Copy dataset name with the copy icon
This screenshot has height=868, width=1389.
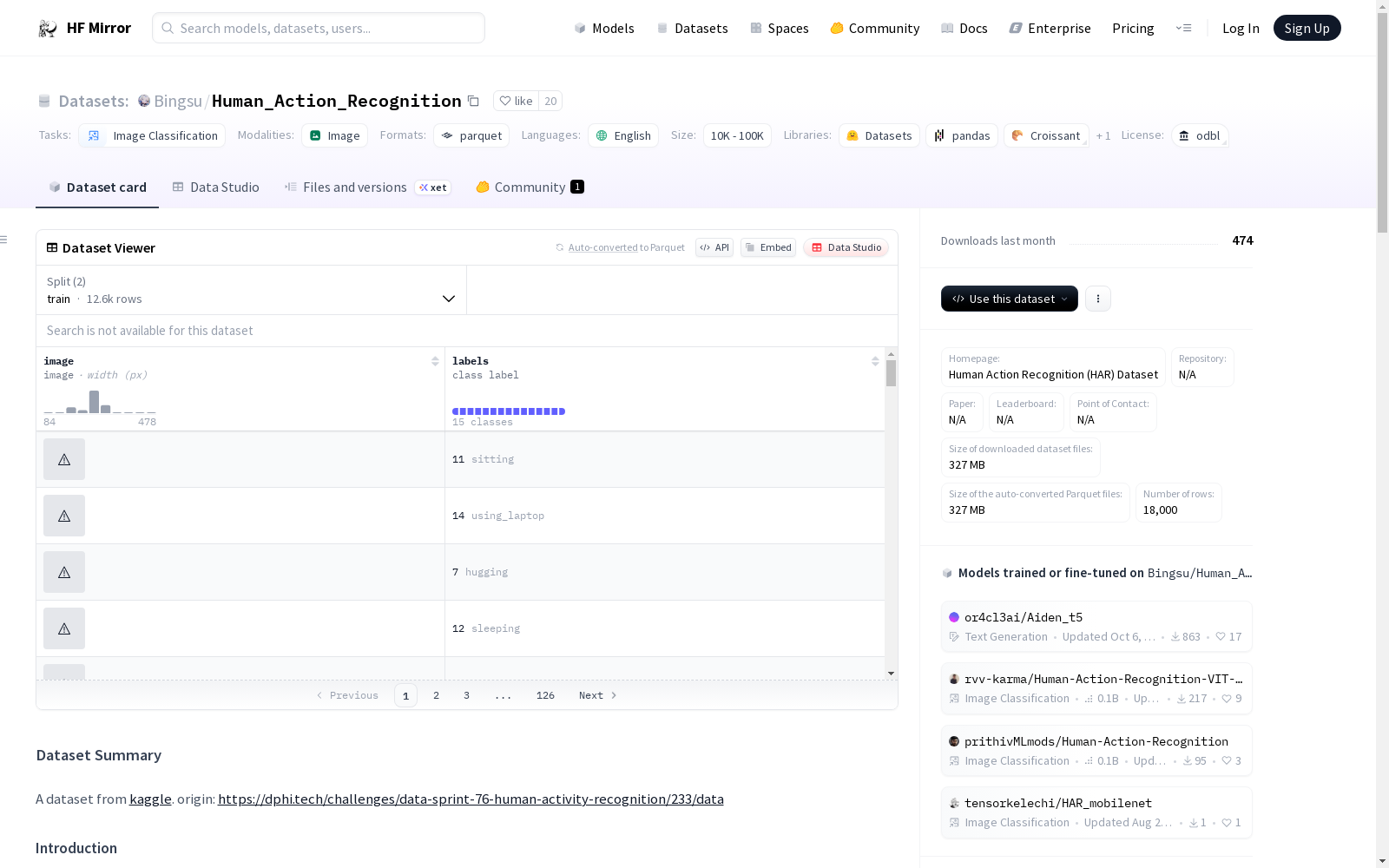(x=473, y=101)
